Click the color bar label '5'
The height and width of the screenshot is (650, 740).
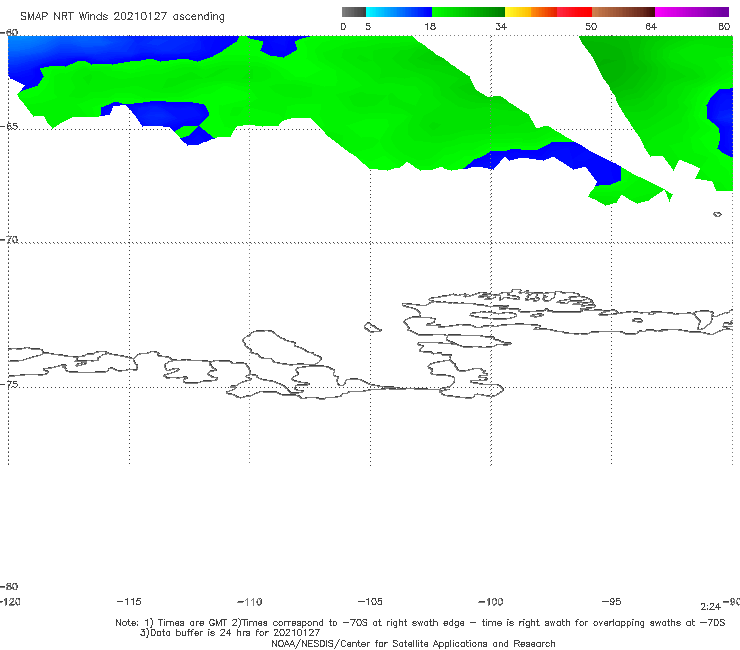point(368,27)
